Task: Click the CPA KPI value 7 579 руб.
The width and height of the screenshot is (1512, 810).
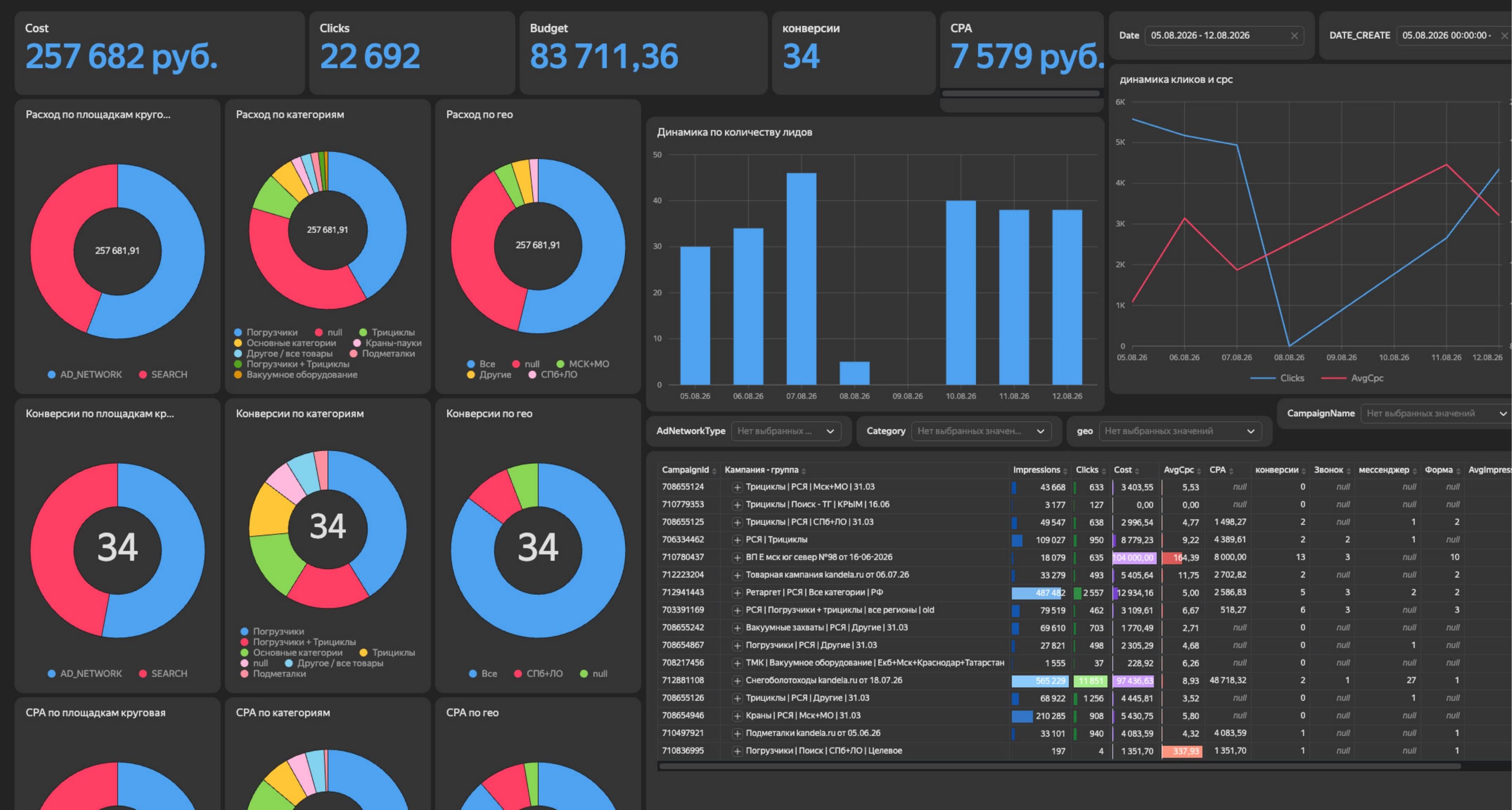Action: [1027, 57]
